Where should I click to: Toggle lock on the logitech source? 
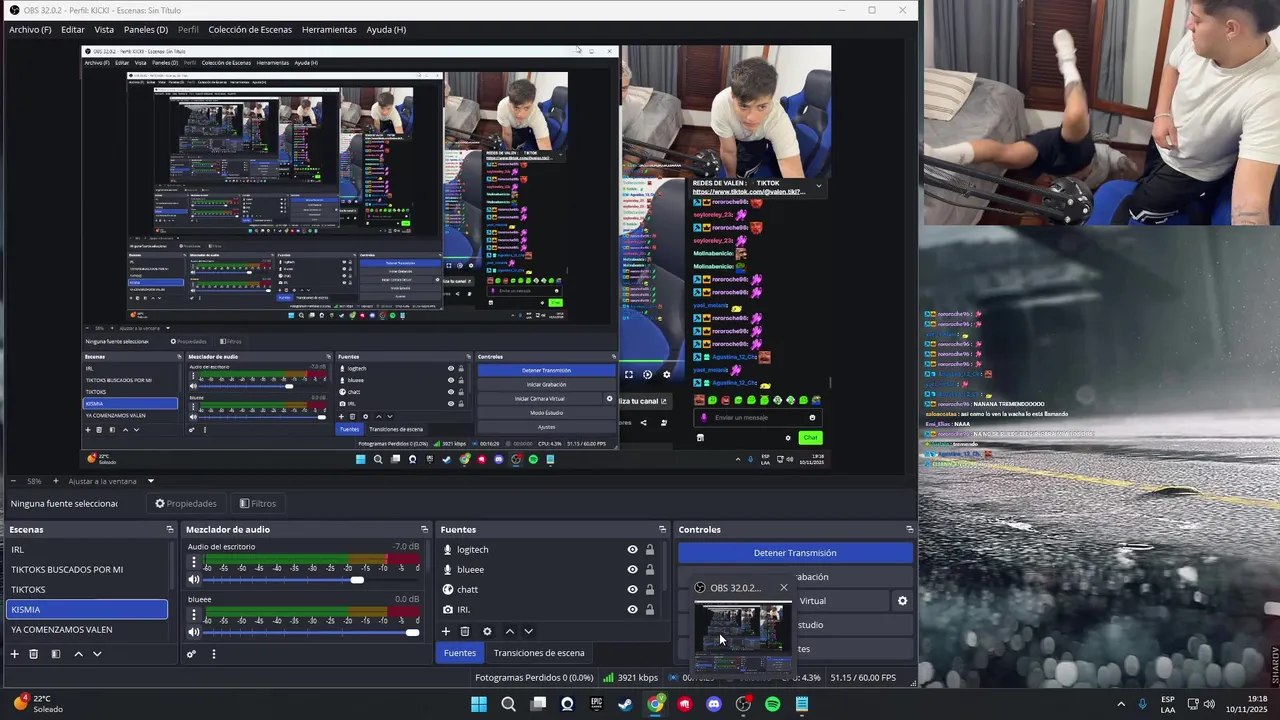[650, 549]
